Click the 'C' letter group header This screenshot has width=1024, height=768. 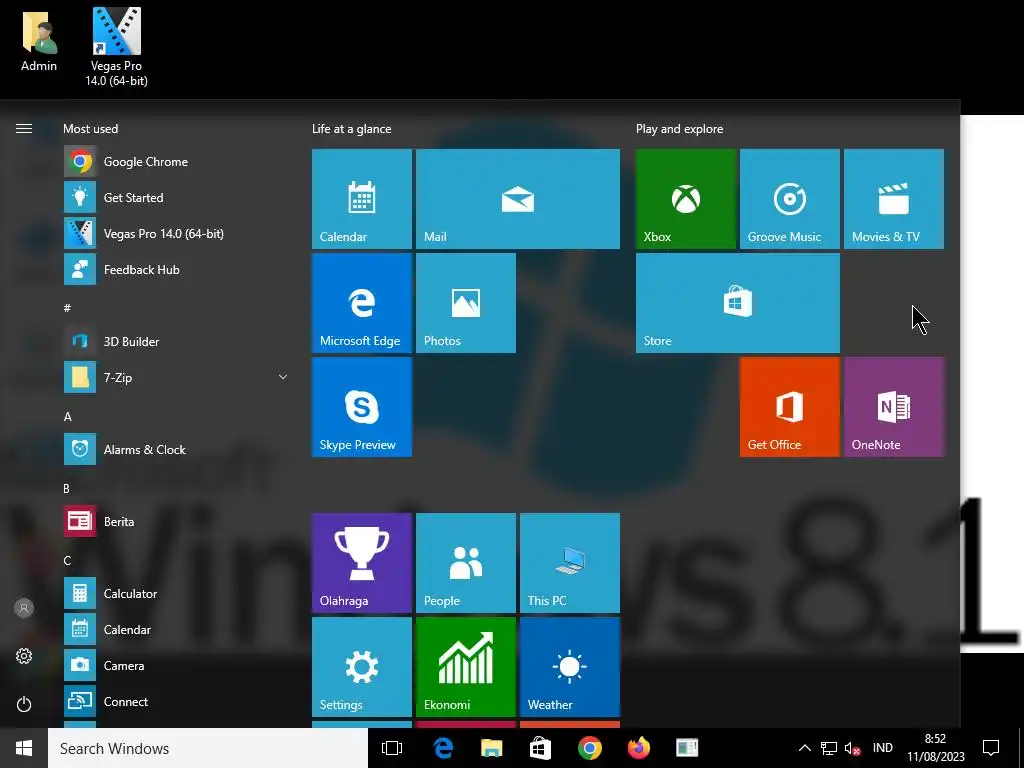point(67,560)
